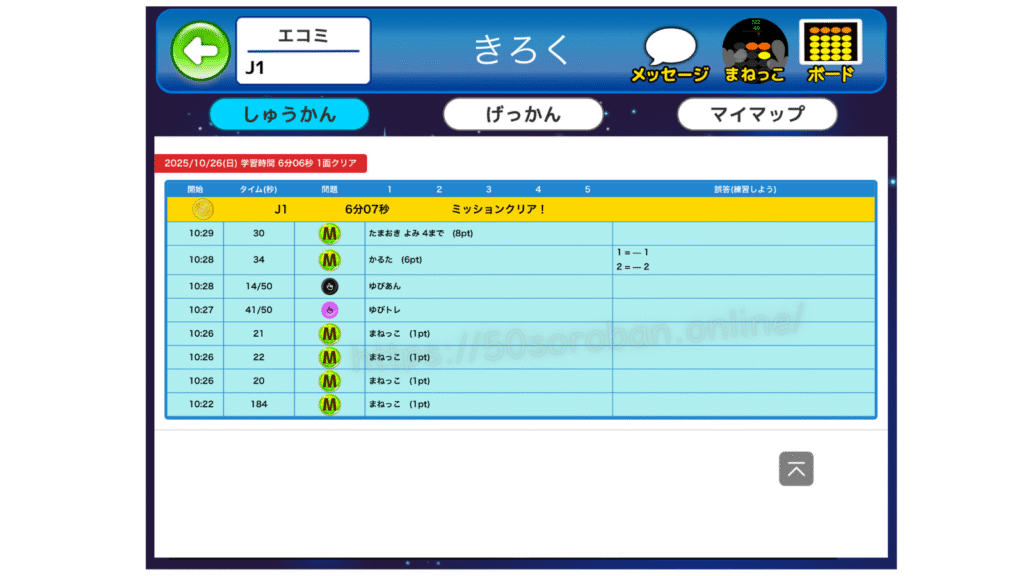Click the M icon for たまおき よみ row
This screenshot has height=576, width=1024.
click(x=329, y=234)
